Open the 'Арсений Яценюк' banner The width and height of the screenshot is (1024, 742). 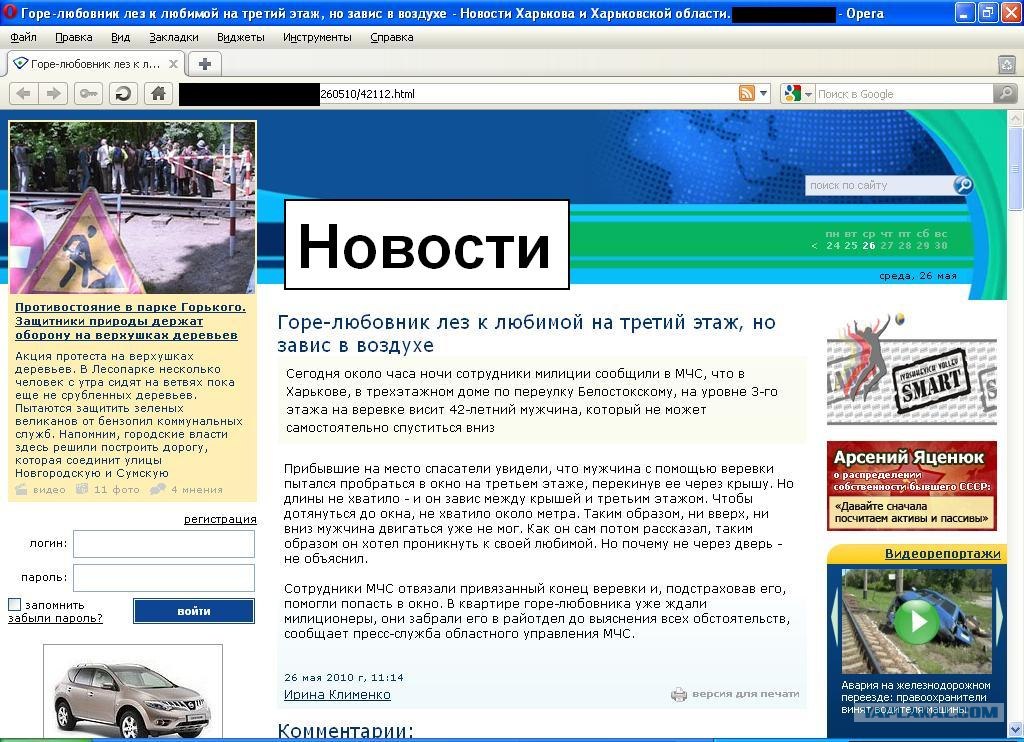click(x=912, y=485)
